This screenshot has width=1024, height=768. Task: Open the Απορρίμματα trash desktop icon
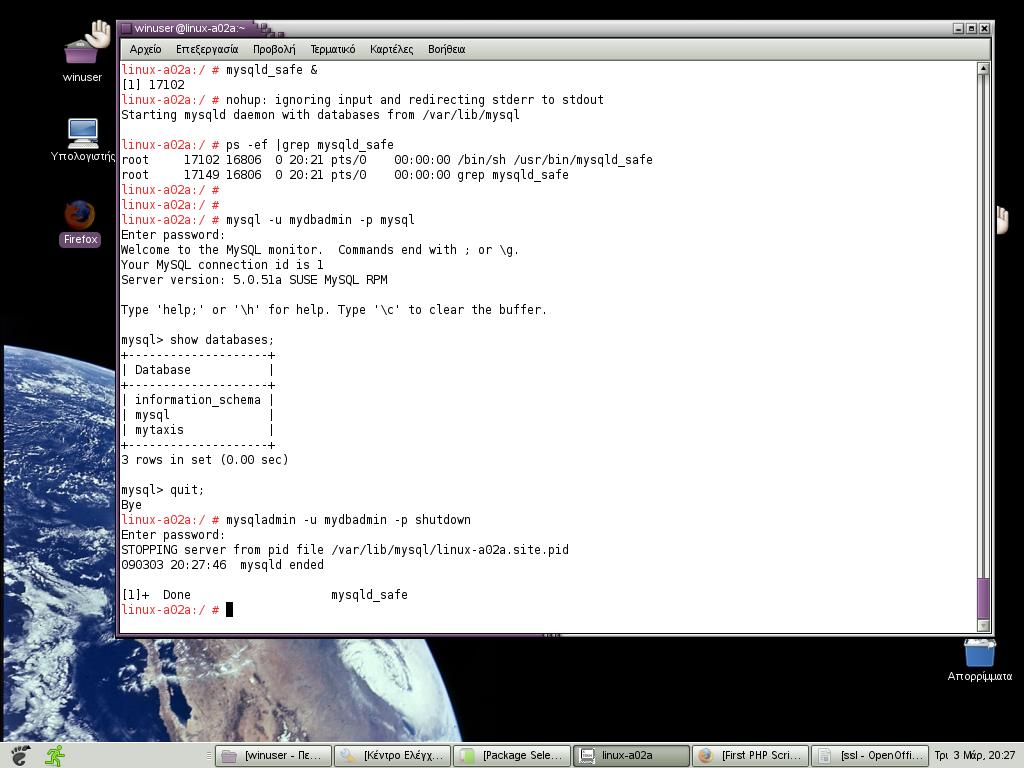point(980,660)
